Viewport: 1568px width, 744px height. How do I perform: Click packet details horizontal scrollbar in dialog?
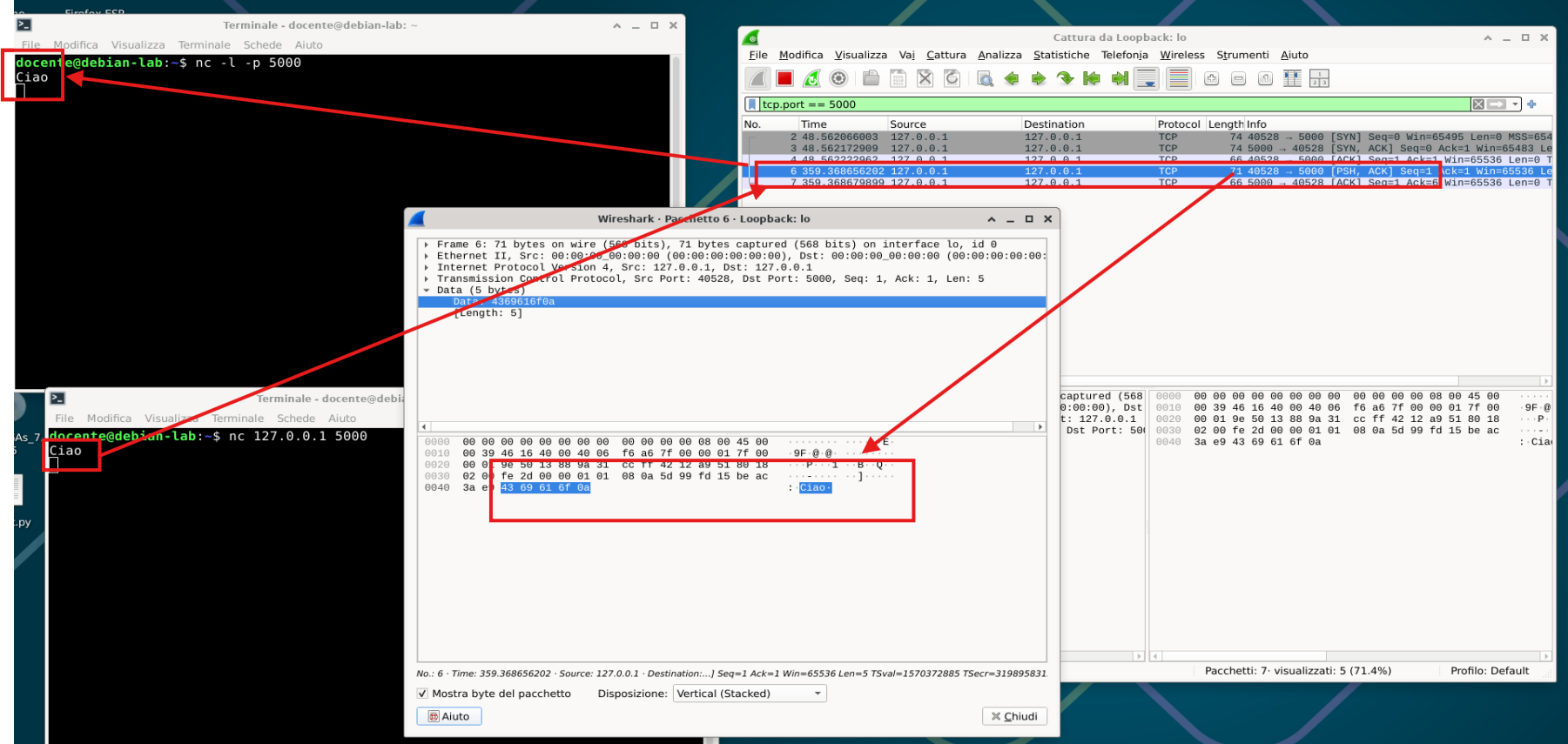click(x=731, y=426)
